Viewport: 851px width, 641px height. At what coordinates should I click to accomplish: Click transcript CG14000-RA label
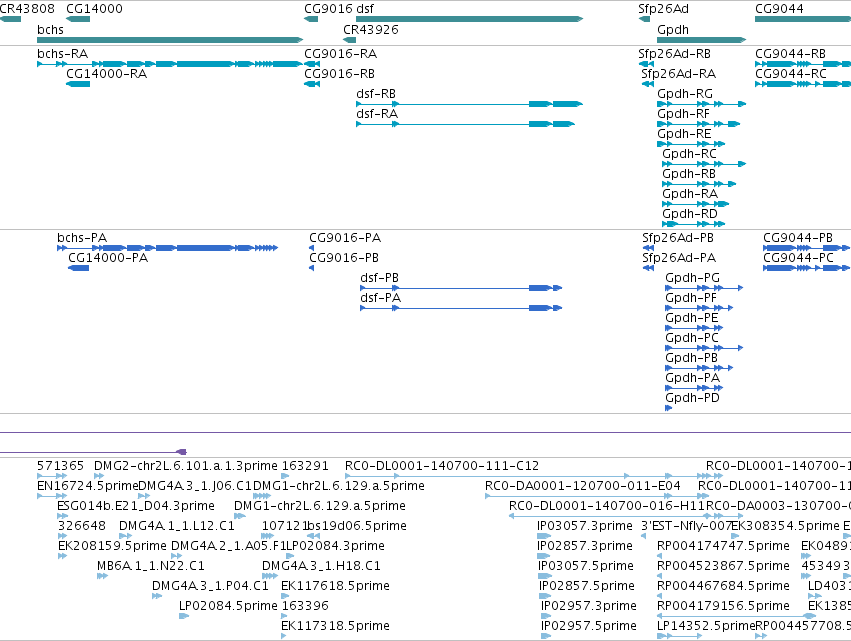tap(106, 73)
